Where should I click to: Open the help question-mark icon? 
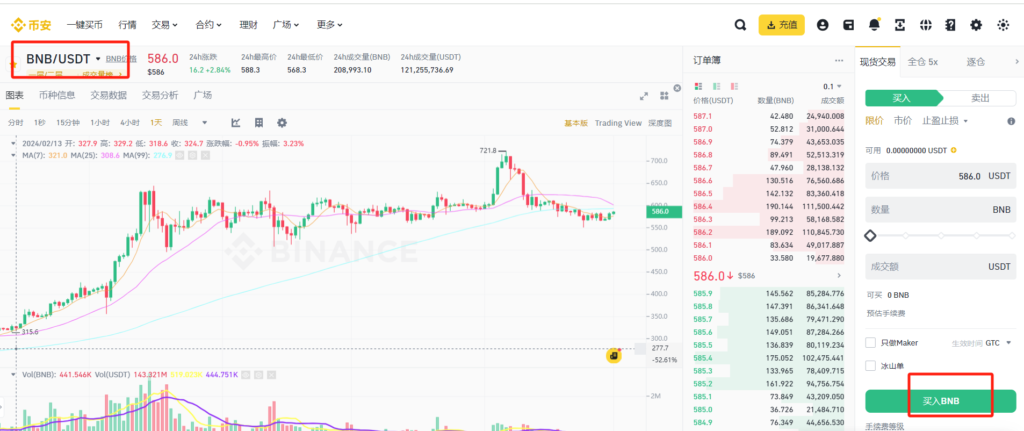coord(951,25)
